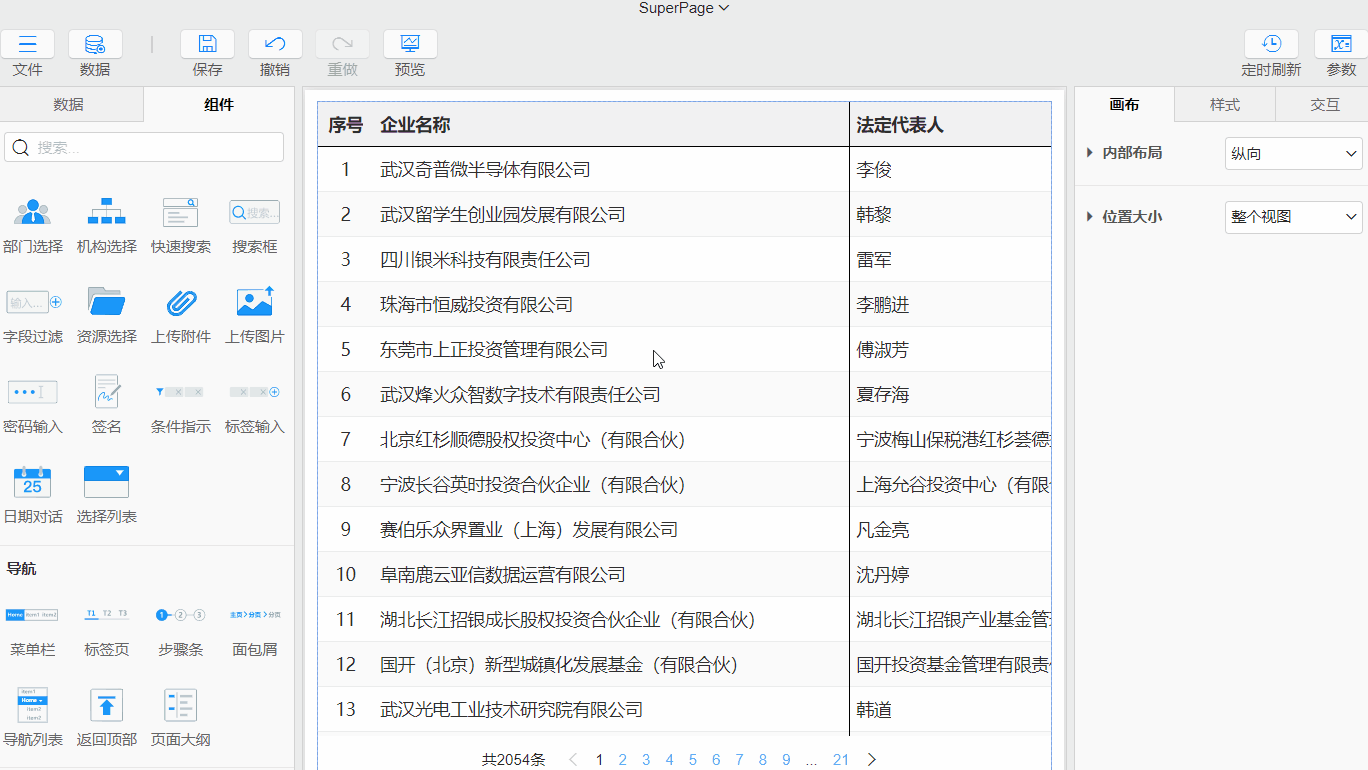This screenshot has width=1368, height=770.
Task: Click the 导航 section heading
Action: pyautogui.click(x=21, y=568)
